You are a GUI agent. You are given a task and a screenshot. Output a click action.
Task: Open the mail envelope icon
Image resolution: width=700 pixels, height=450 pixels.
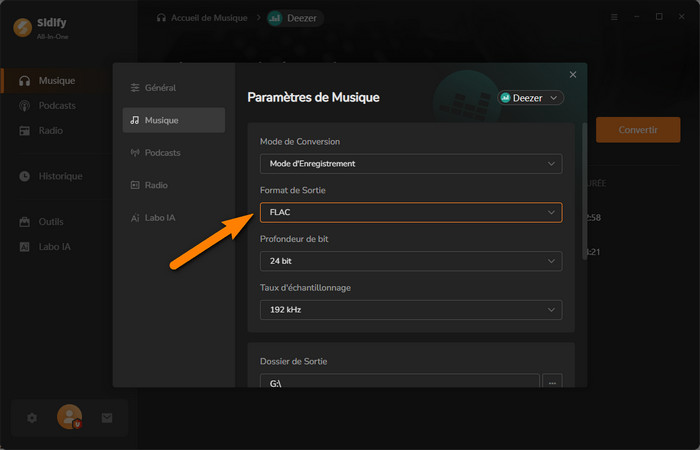click(x=107, y=418)
